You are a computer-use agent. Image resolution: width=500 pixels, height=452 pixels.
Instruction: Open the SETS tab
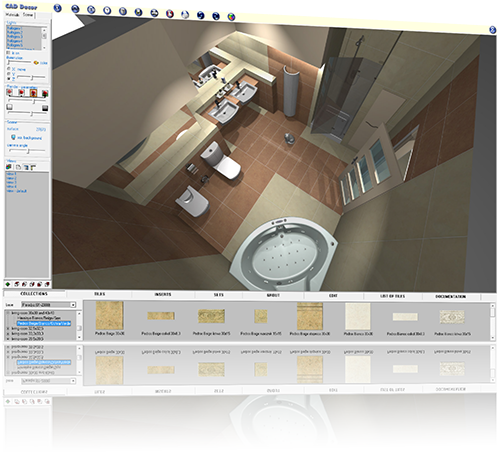coord(219,295)
